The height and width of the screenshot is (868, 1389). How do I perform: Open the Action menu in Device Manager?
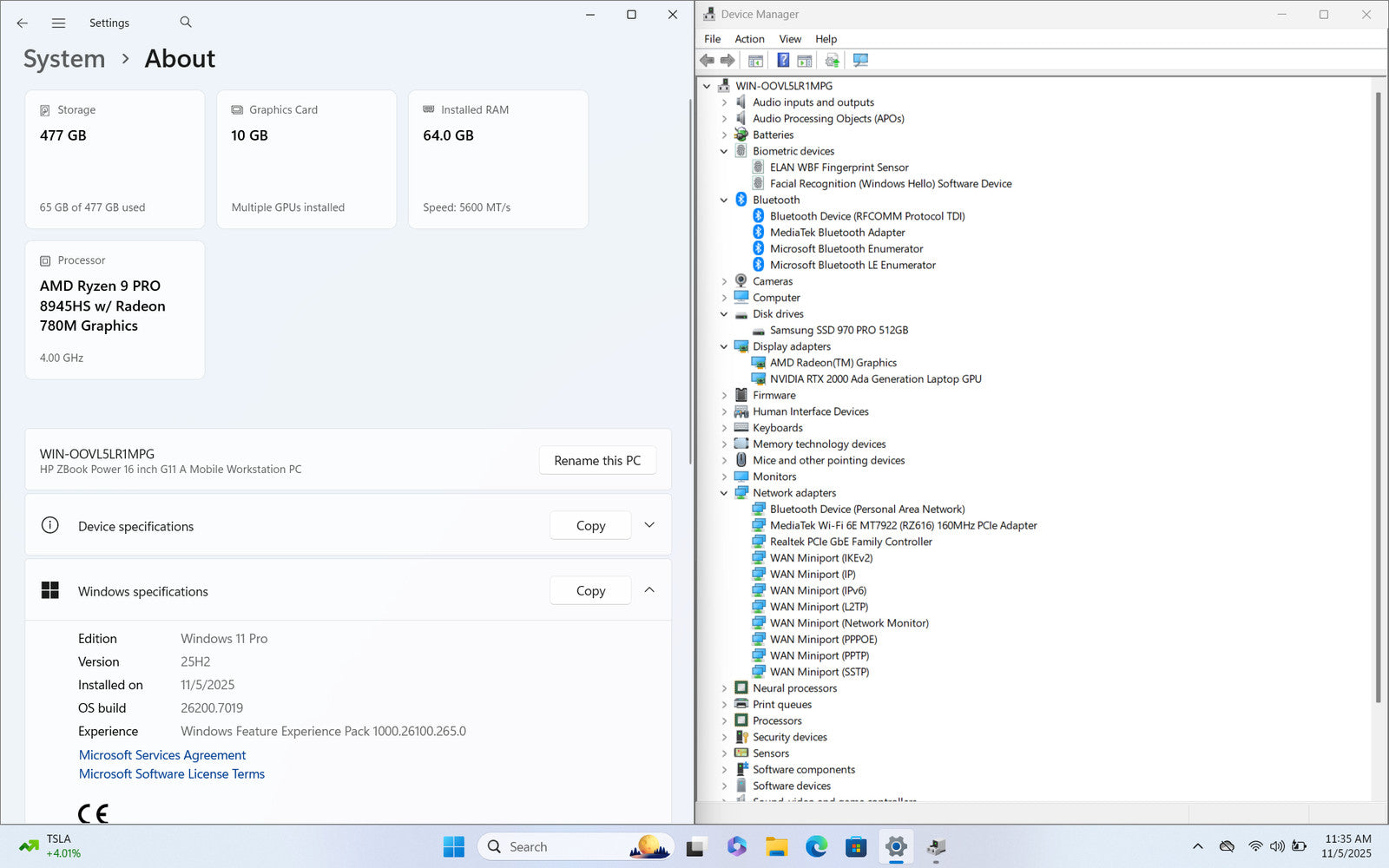pos(749,39)
